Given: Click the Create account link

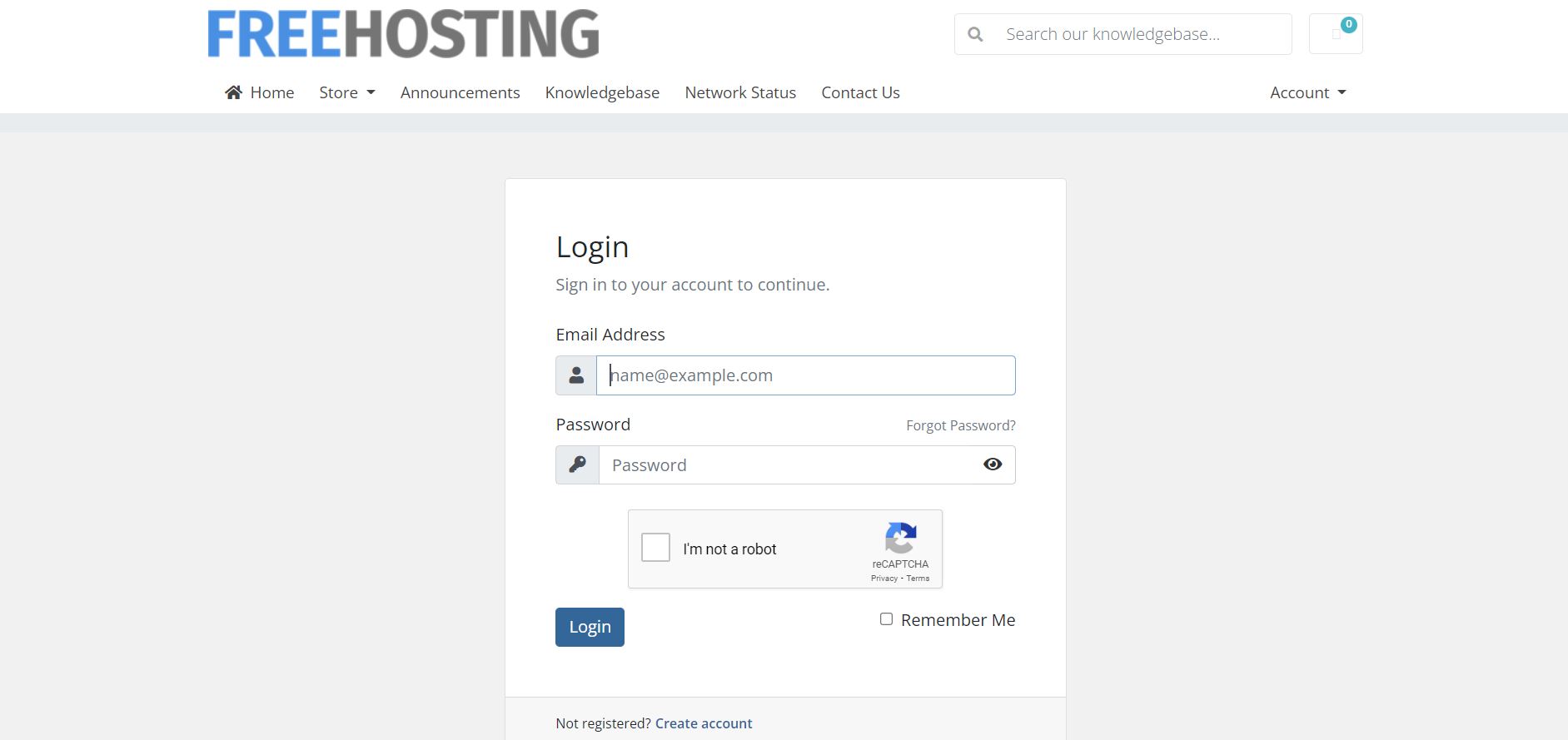Looking at the screenshot, I should [x=704, y=723].
